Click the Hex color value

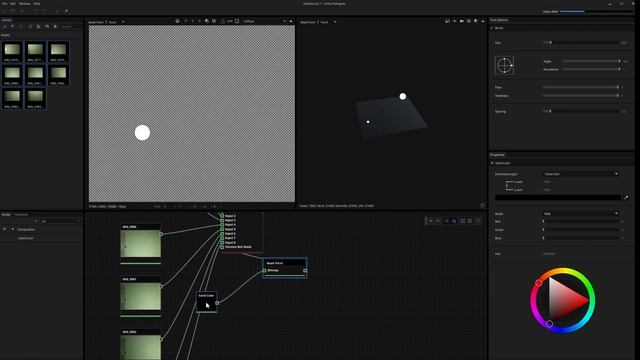coord(549,254)
